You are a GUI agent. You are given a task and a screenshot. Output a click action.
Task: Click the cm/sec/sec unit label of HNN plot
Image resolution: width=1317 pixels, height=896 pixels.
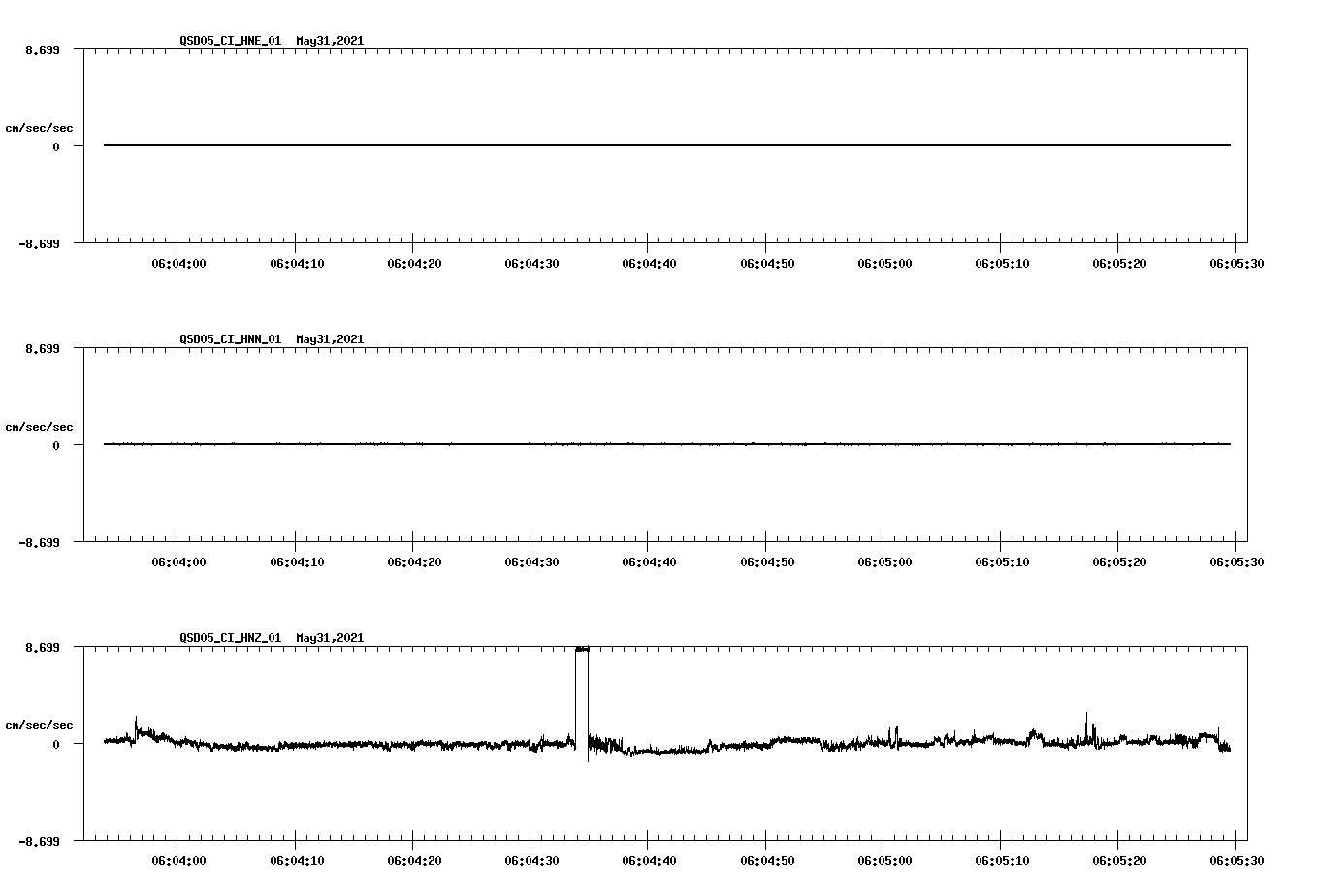pyautogui.click(x=39, y=427)
